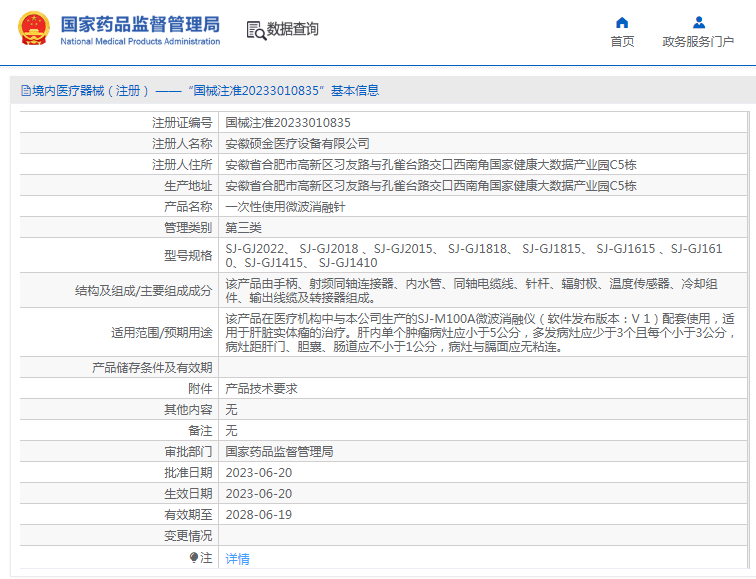
Task: Click the 有效期至 label
Action: coord(188,515)
